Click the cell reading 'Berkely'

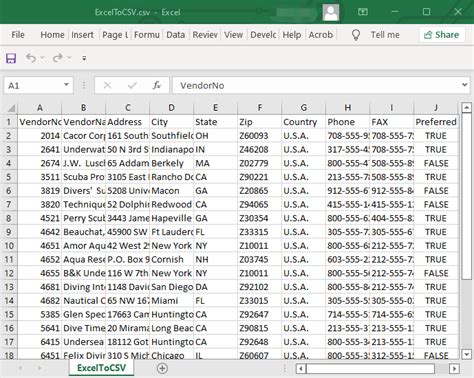pos(172,163)
